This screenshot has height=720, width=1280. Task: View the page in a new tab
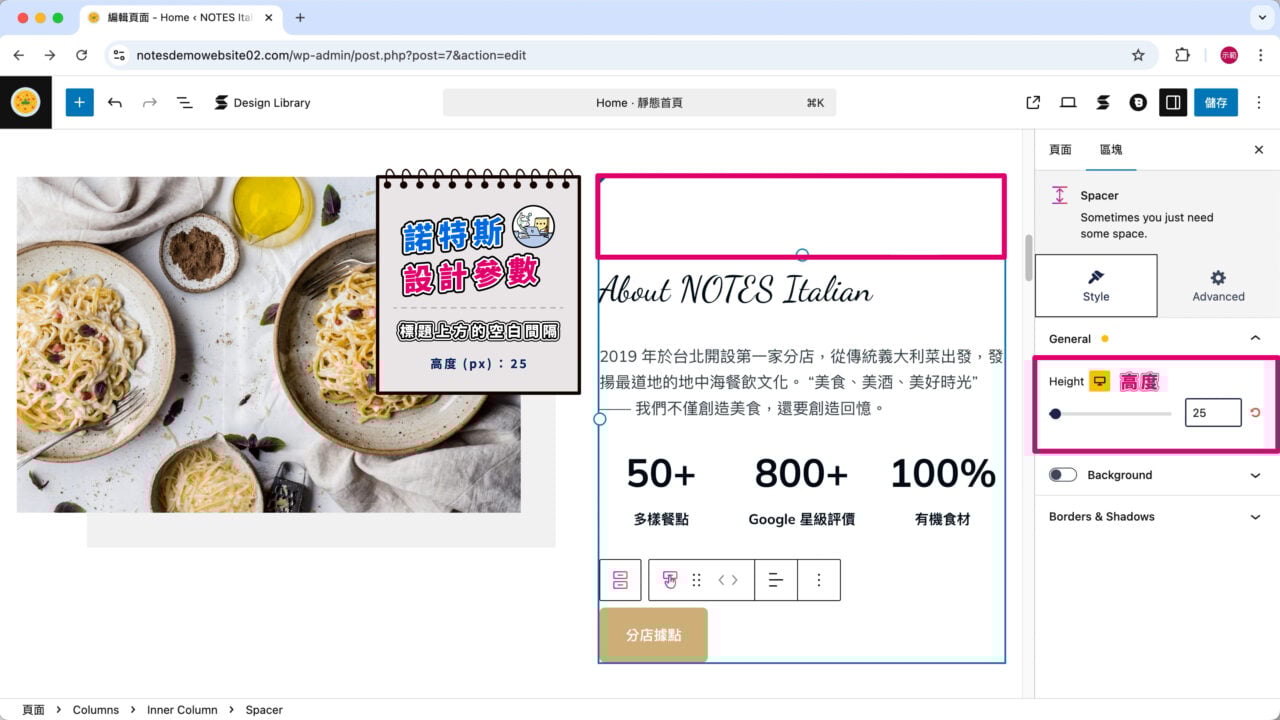pos(1033,102)
